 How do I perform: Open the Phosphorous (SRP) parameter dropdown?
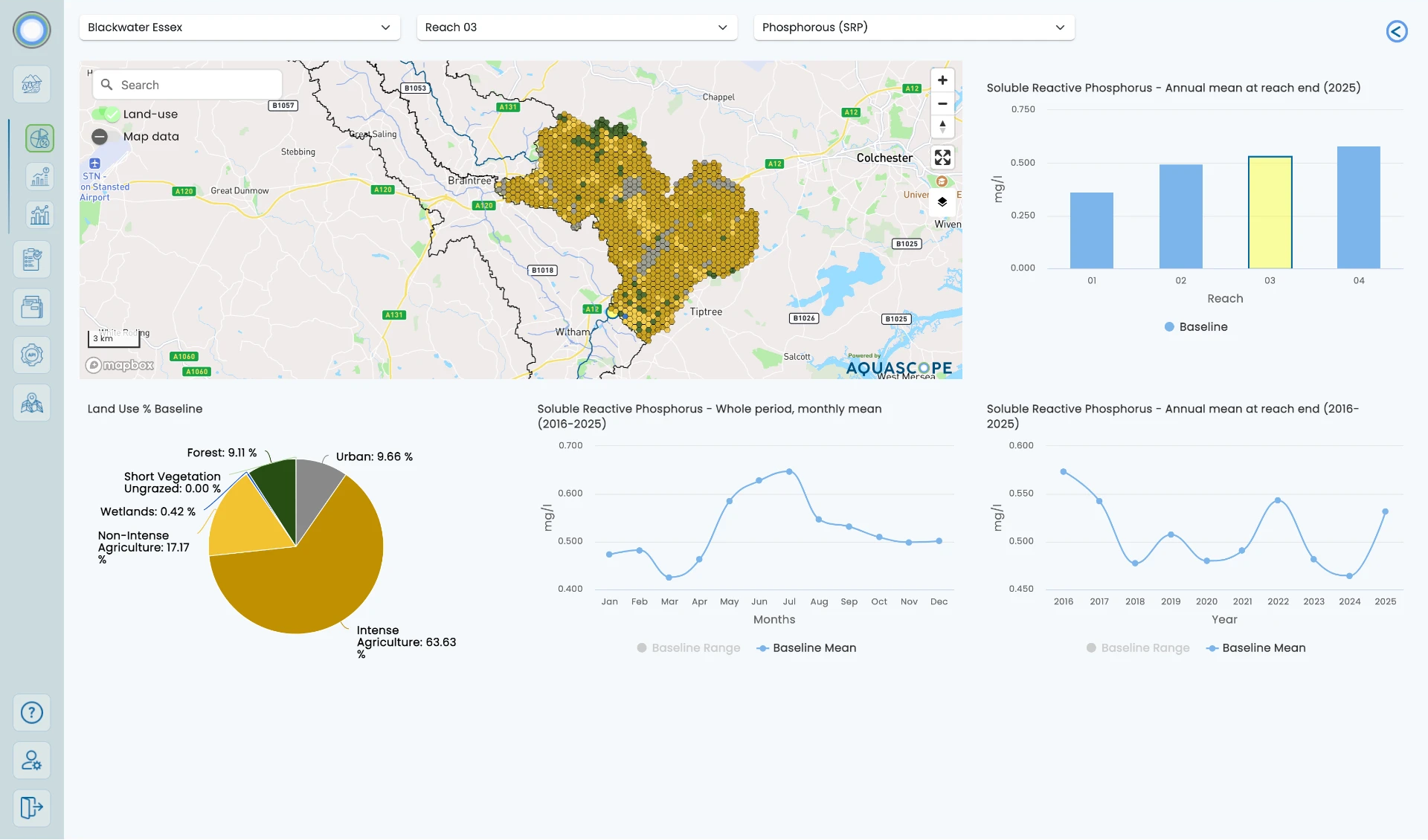[x=914, y=28]
